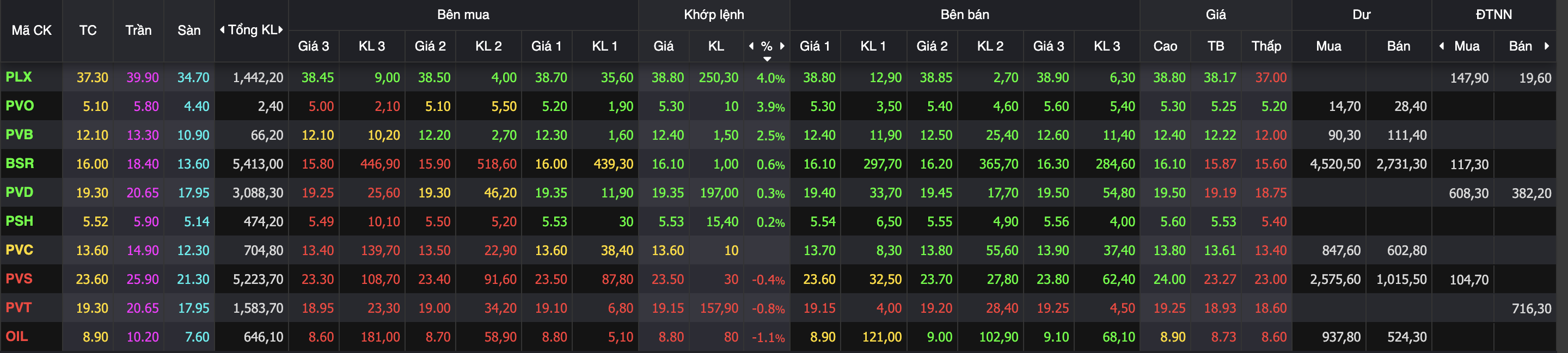Click left arrow before ĐTNN Mua header
1568x353 pixels.
point(1441,46)
